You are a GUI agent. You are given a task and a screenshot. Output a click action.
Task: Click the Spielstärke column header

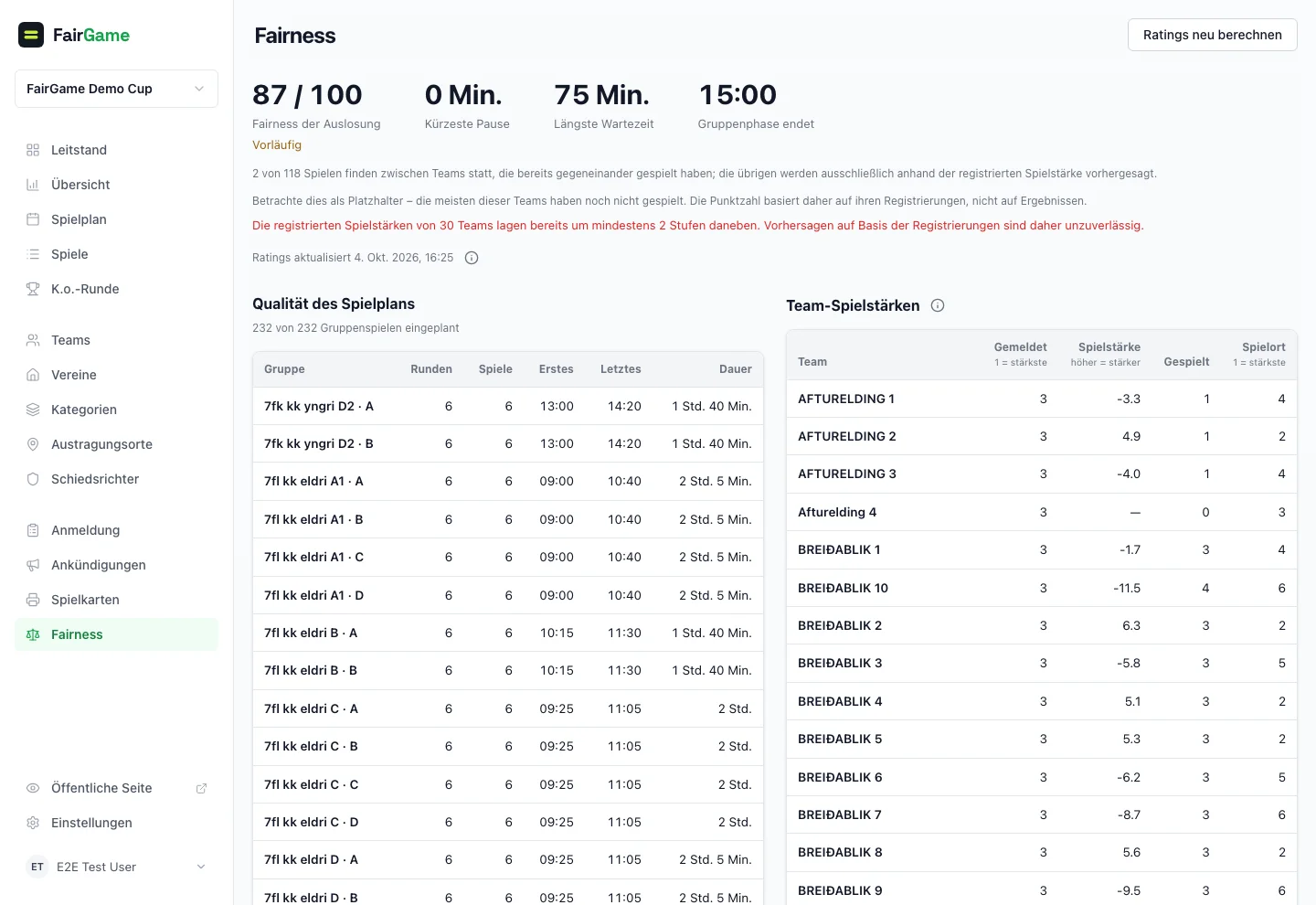1106,355
